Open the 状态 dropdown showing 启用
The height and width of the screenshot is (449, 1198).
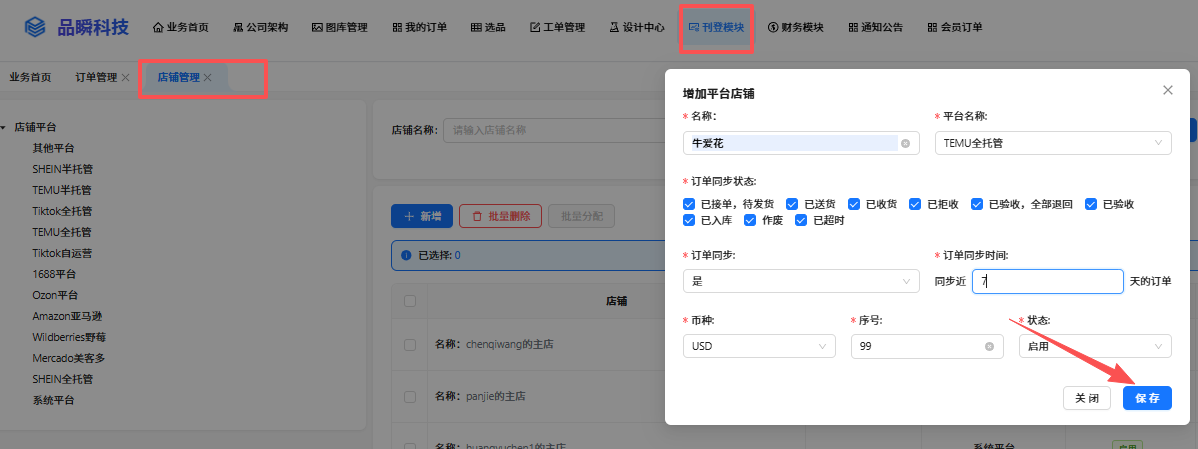click(x=1095, y=346)
